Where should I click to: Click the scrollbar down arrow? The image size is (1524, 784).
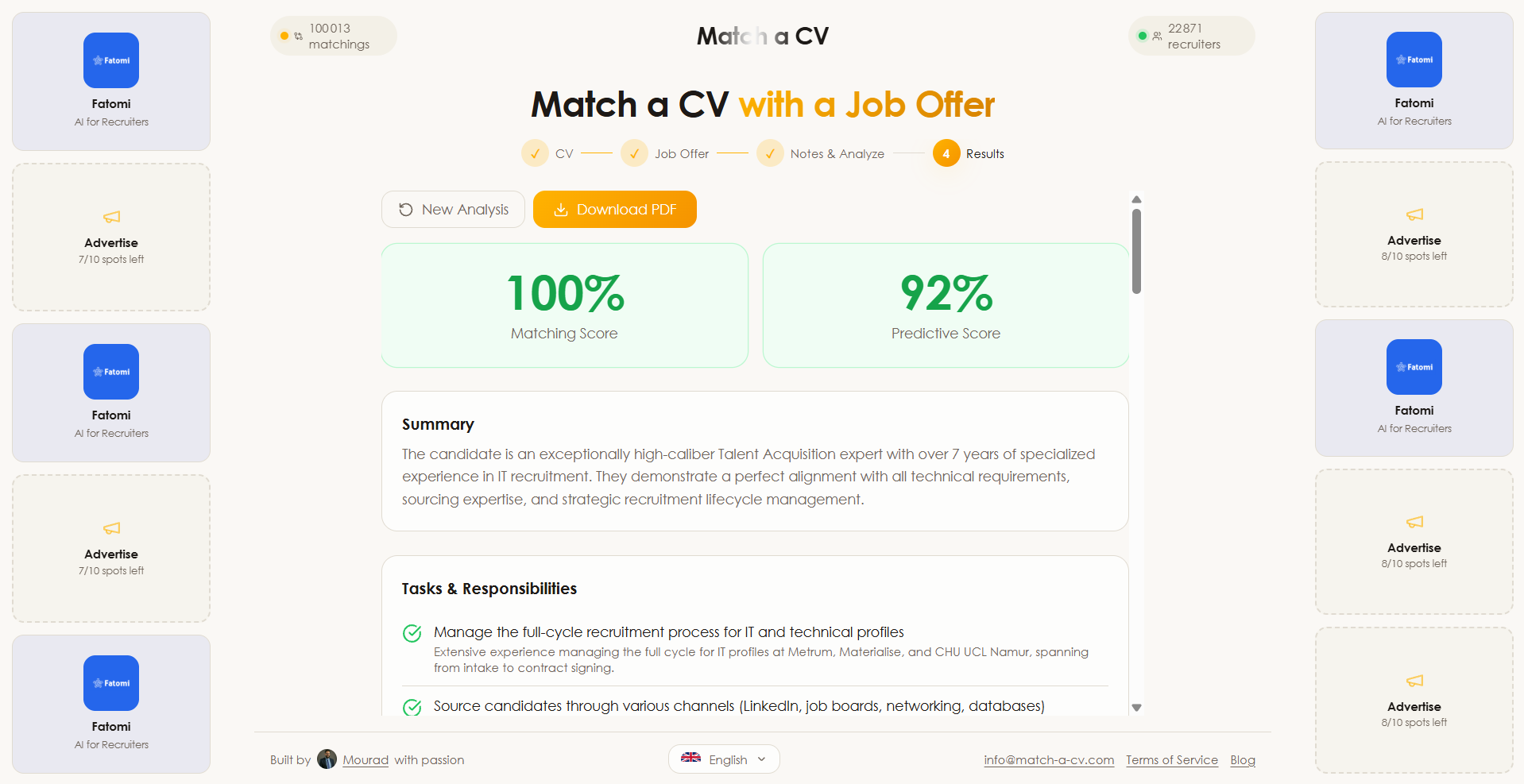tap(1136, 707)
